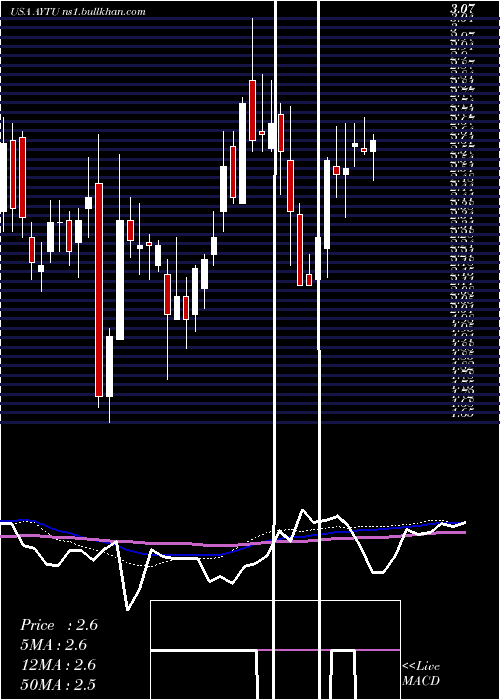Select the '12MA : 2.6' value

[x=58, y=665]
